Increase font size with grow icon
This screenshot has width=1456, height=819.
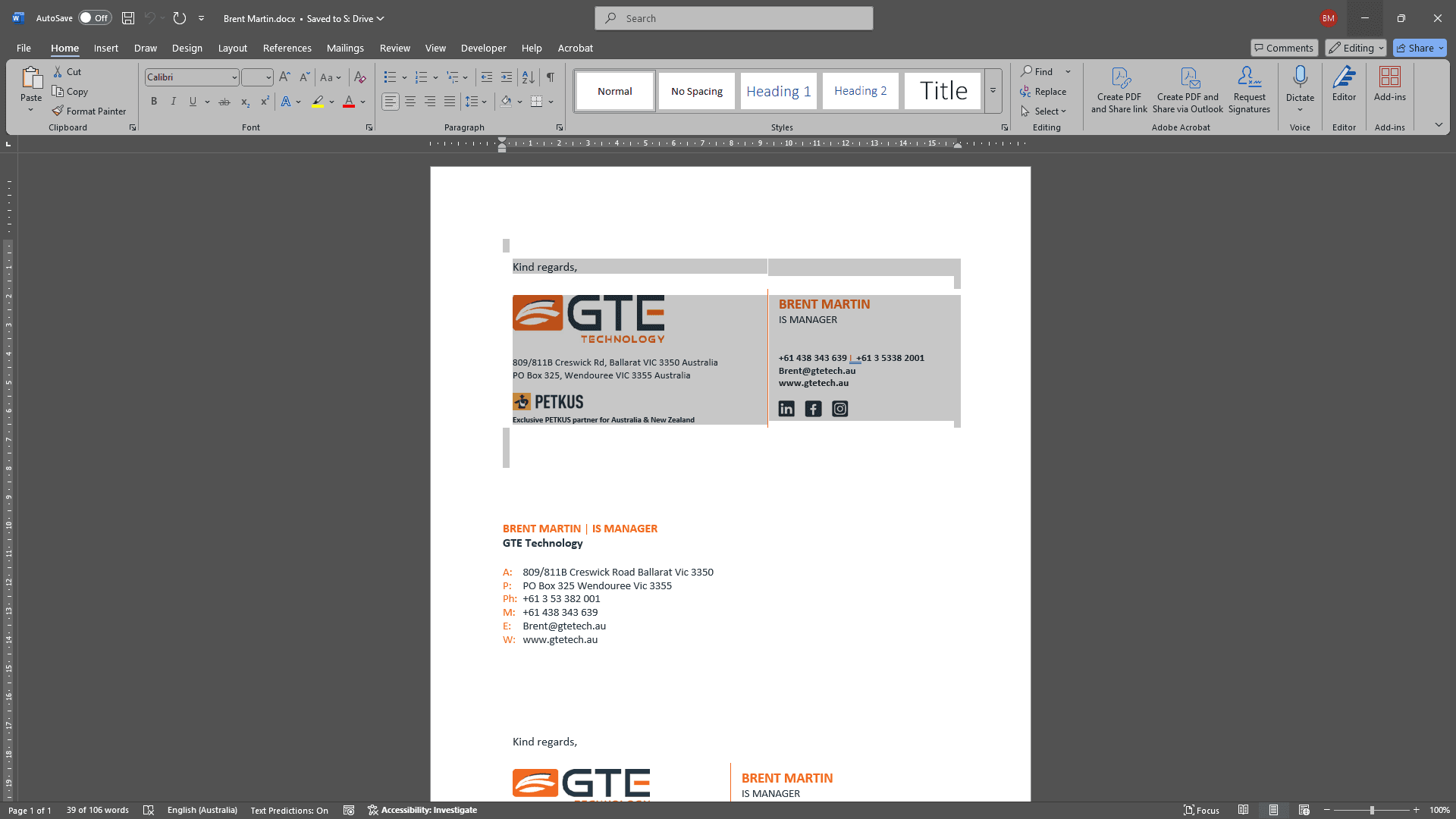tap(284, 77)
